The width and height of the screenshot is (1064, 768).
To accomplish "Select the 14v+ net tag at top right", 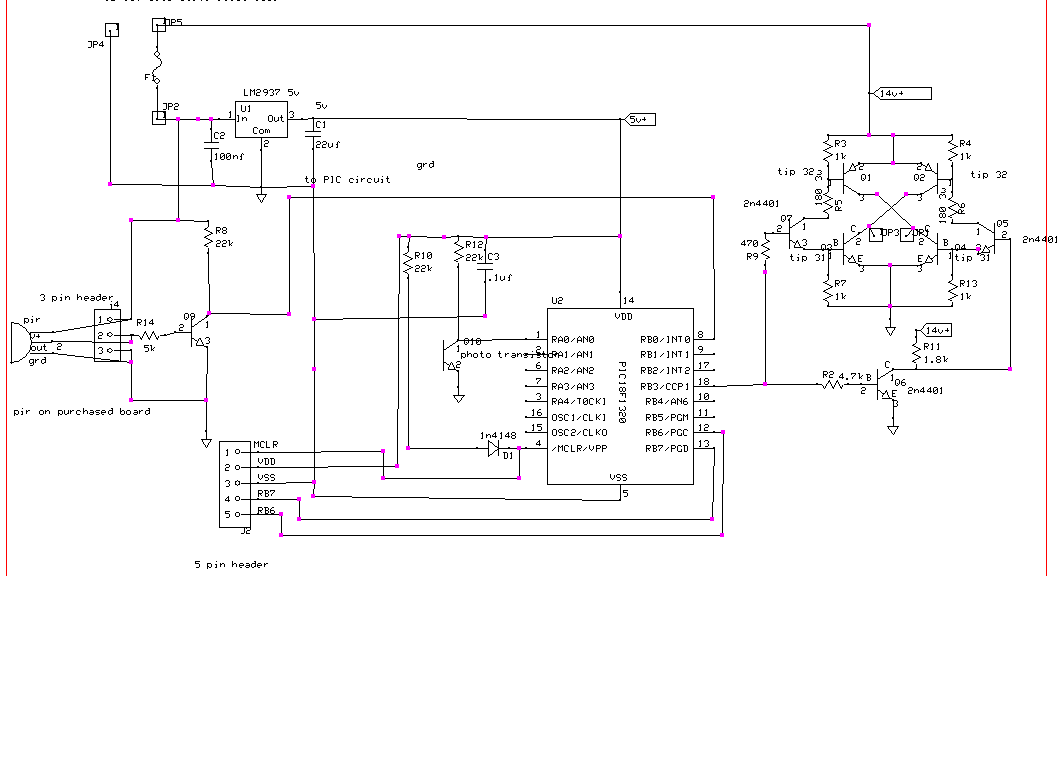I will (x=902, y=93).
